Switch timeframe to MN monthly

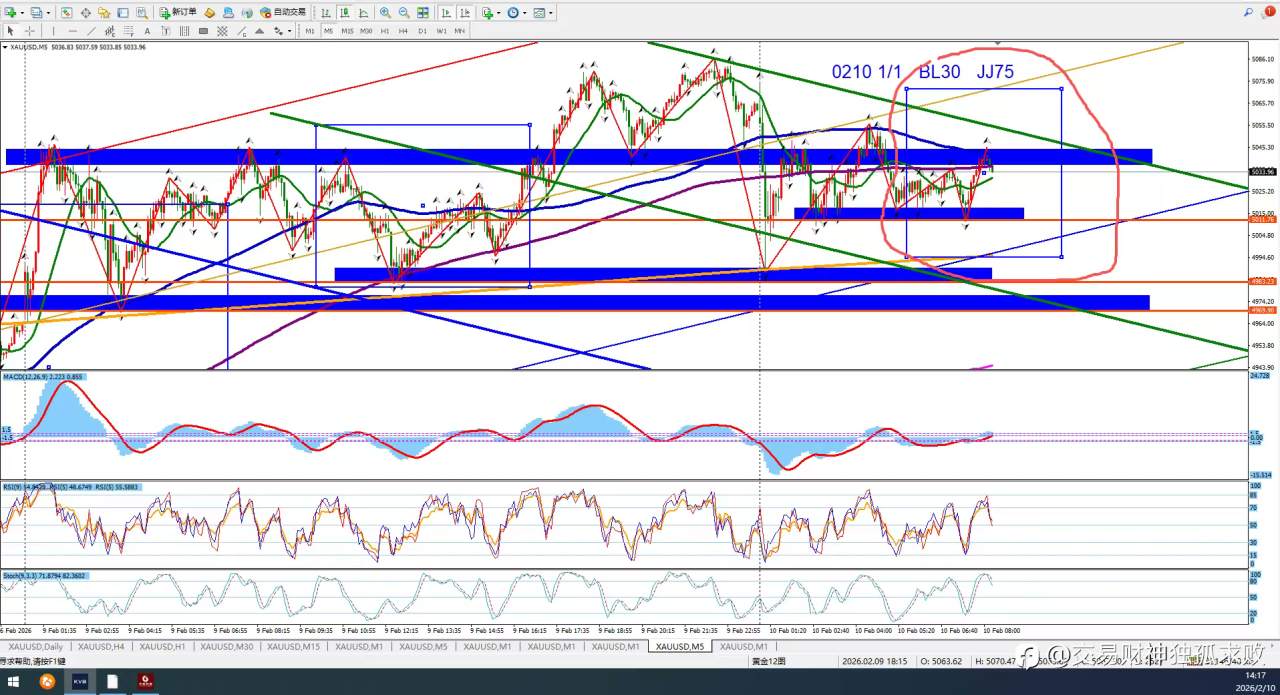coord(459,31)
